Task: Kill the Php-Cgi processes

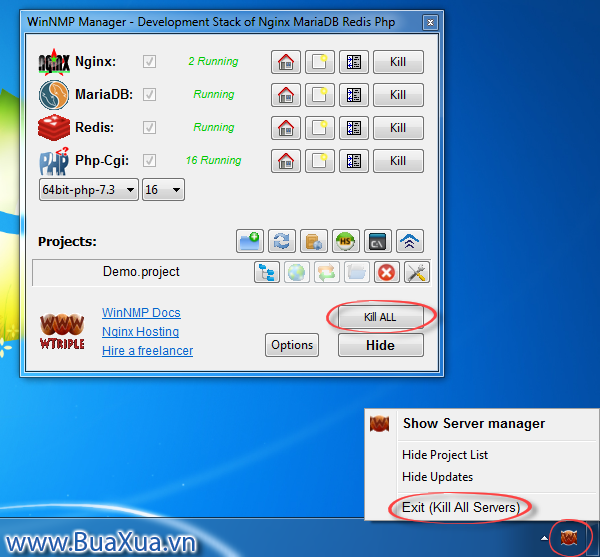Action: pyautogui.click(x=398, y=161)
